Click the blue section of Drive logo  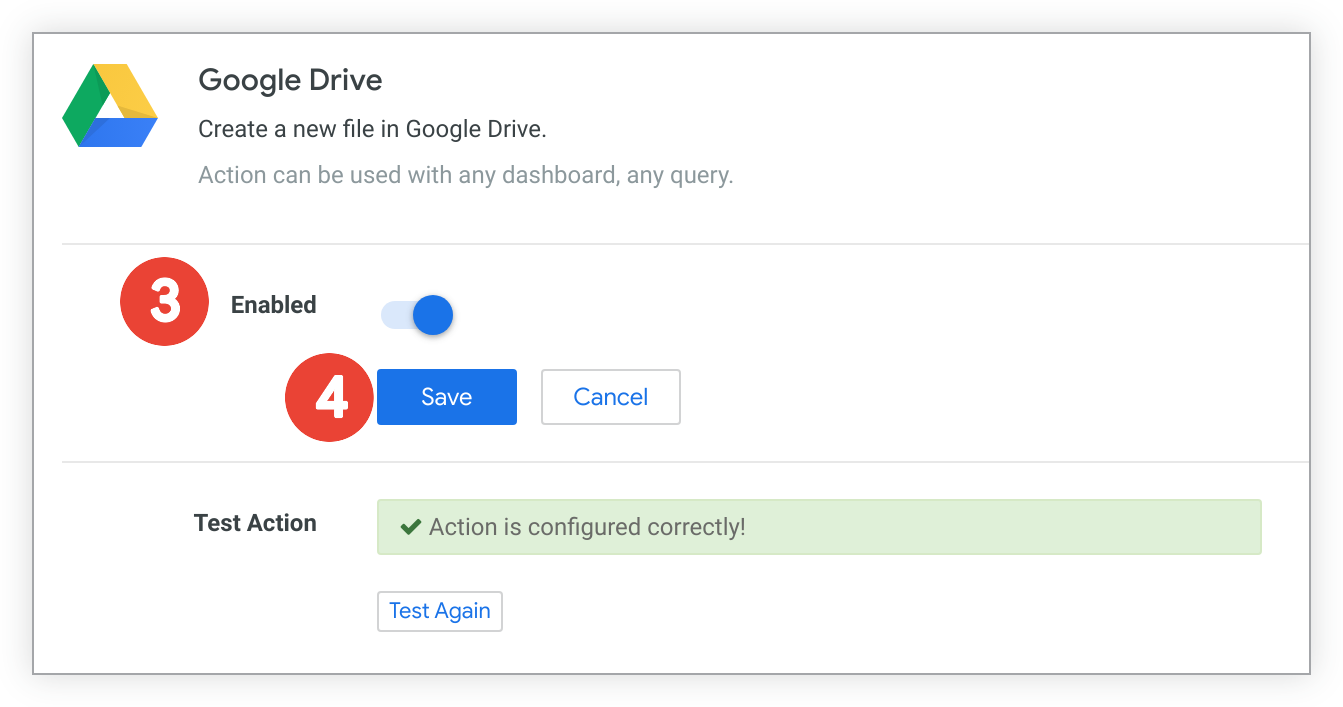118,132
